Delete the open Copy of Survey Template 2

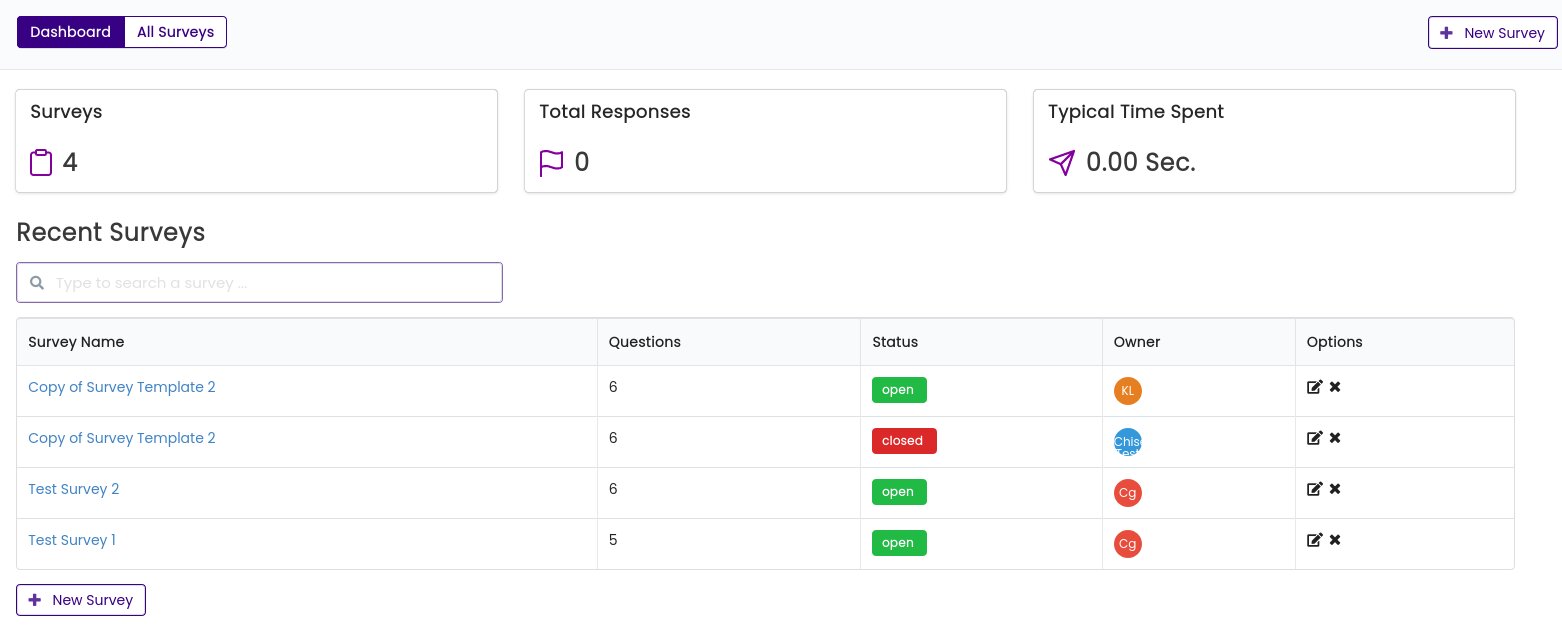(x=1335, y=387)
